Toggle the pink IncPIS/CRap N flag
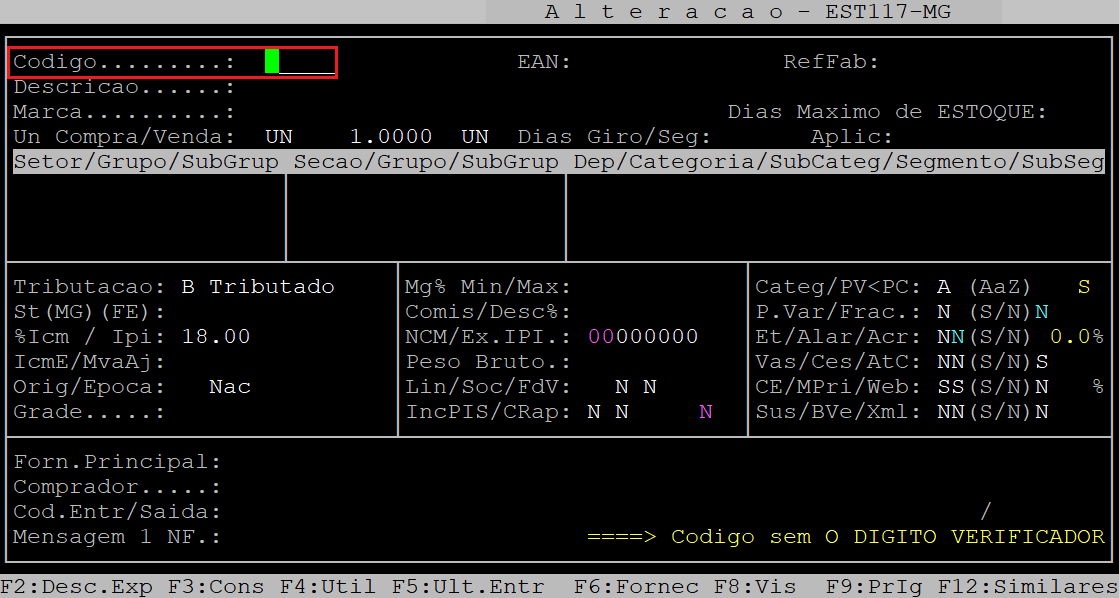Viewport: 1119px width, 598px height. [706, 412]
